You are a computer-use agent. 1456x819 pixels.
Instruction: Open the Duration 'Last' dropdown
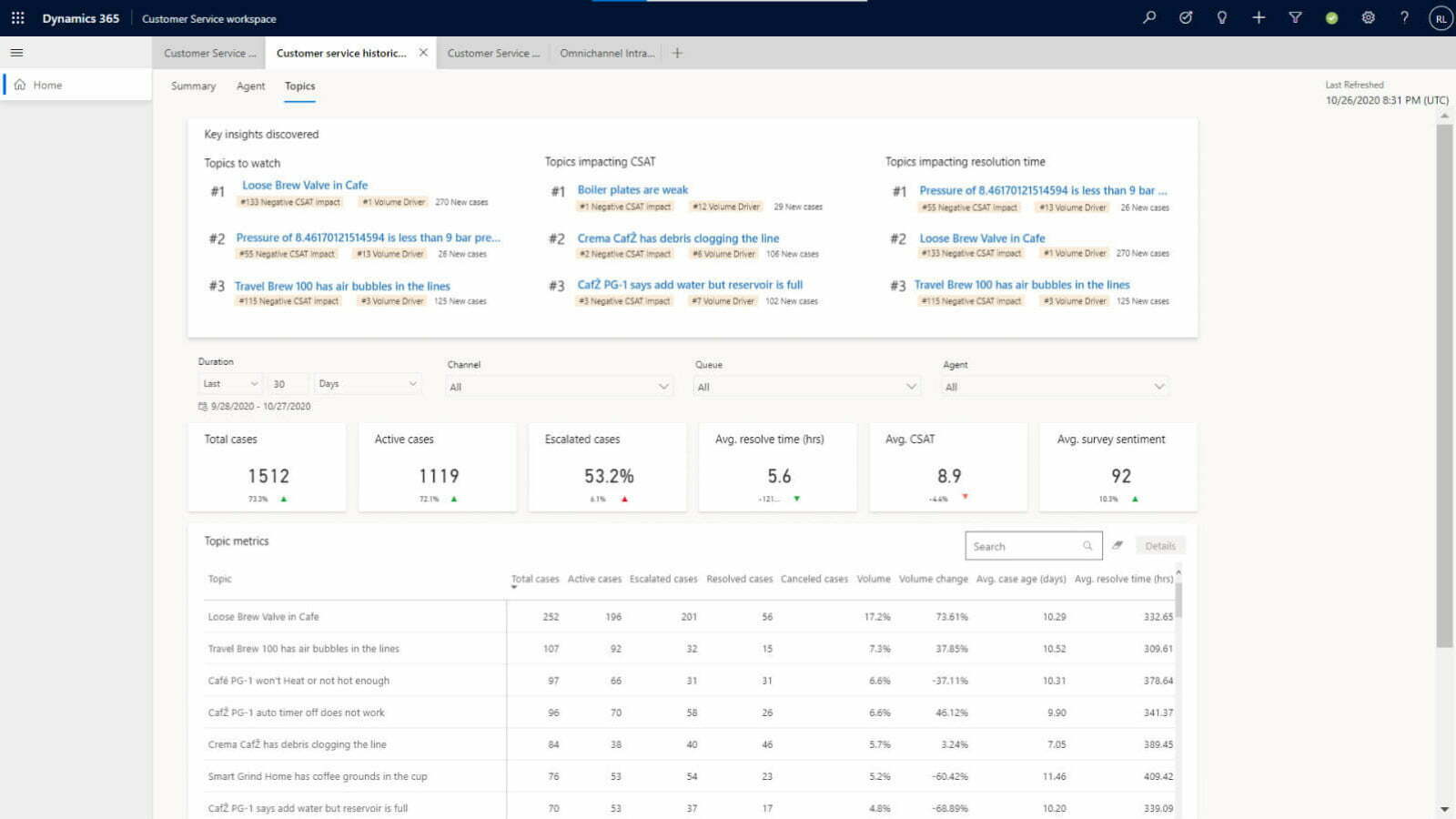tap(230, 384)
